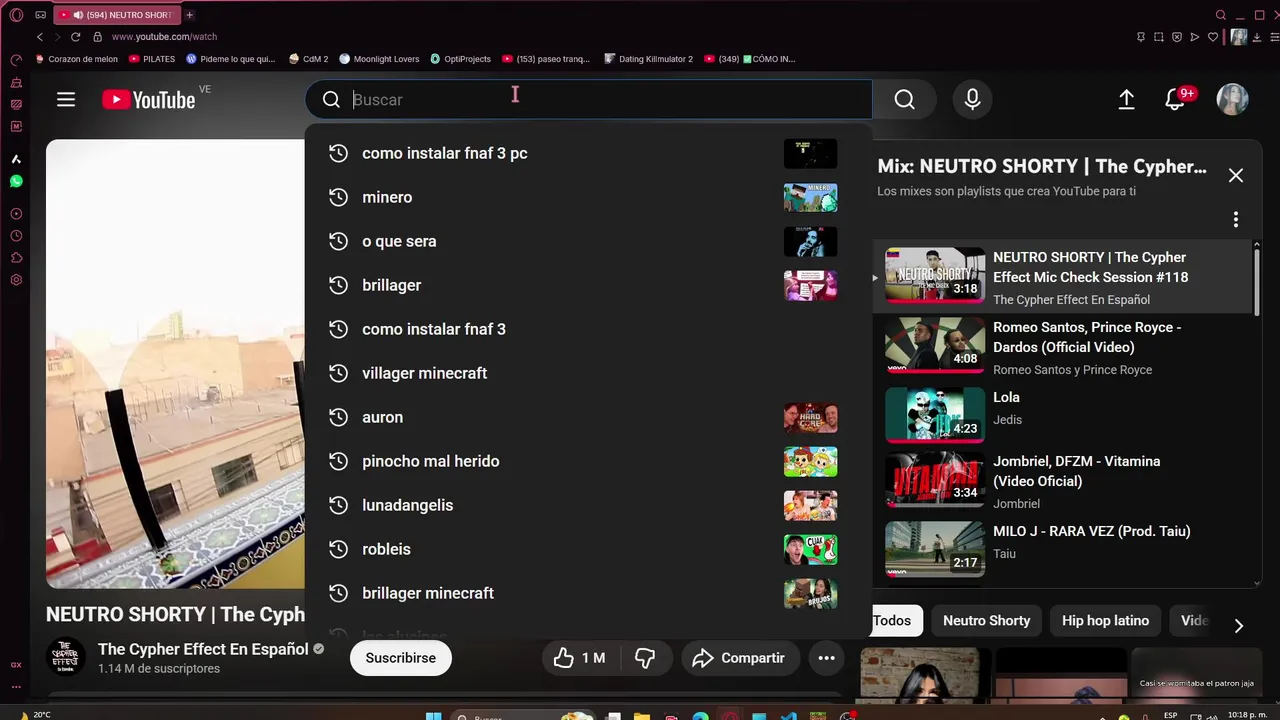
Task: Open a new browser tab
Action: [189, 15]
